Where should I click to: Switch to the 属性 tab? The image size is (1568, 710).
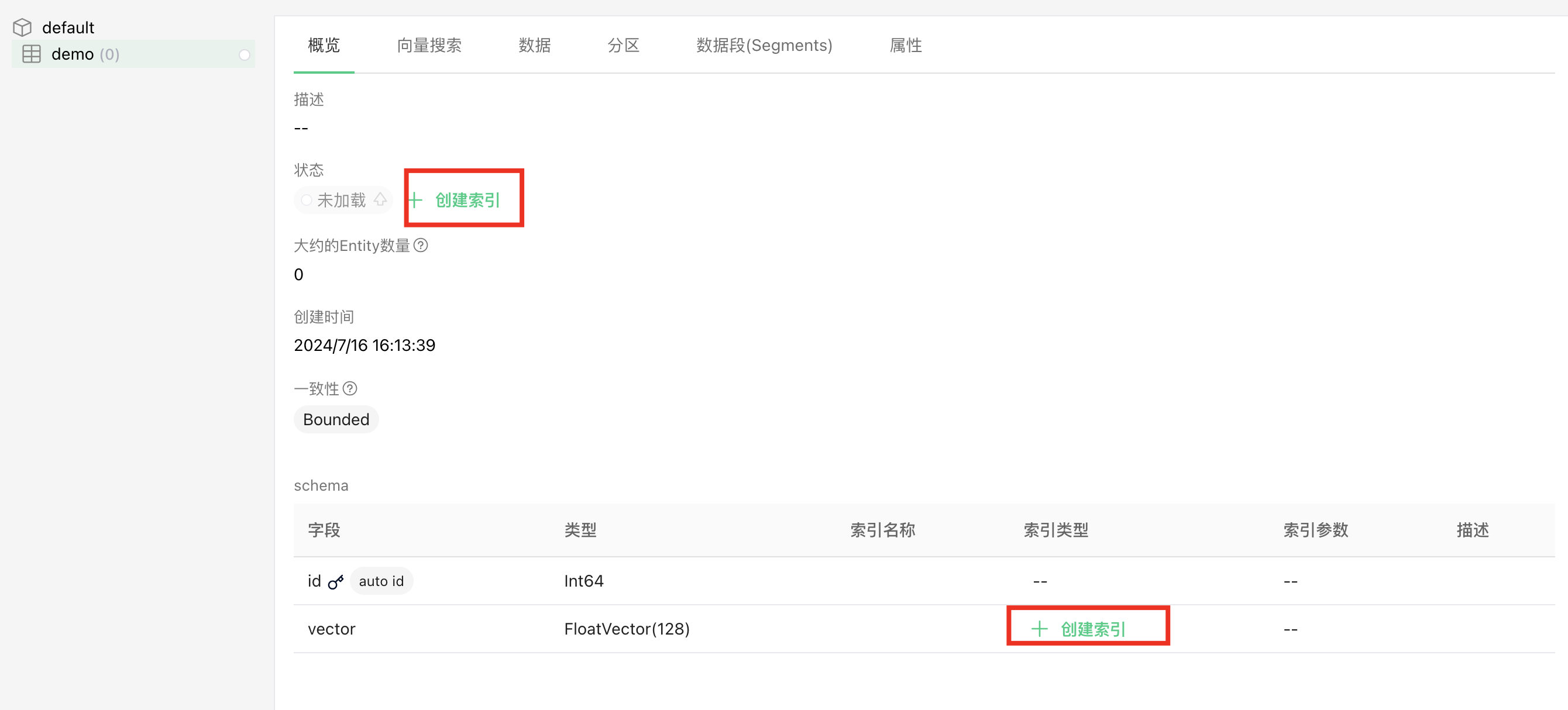(905, 45)
